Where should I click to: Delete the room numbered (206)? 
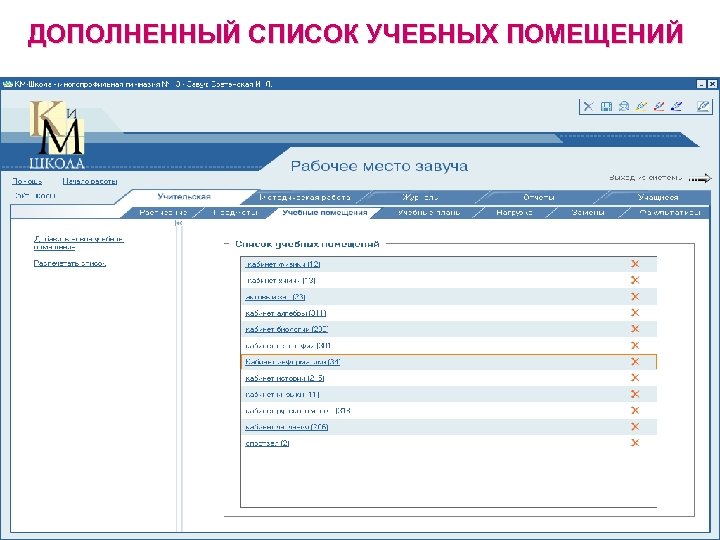click(x=635, y=427)
